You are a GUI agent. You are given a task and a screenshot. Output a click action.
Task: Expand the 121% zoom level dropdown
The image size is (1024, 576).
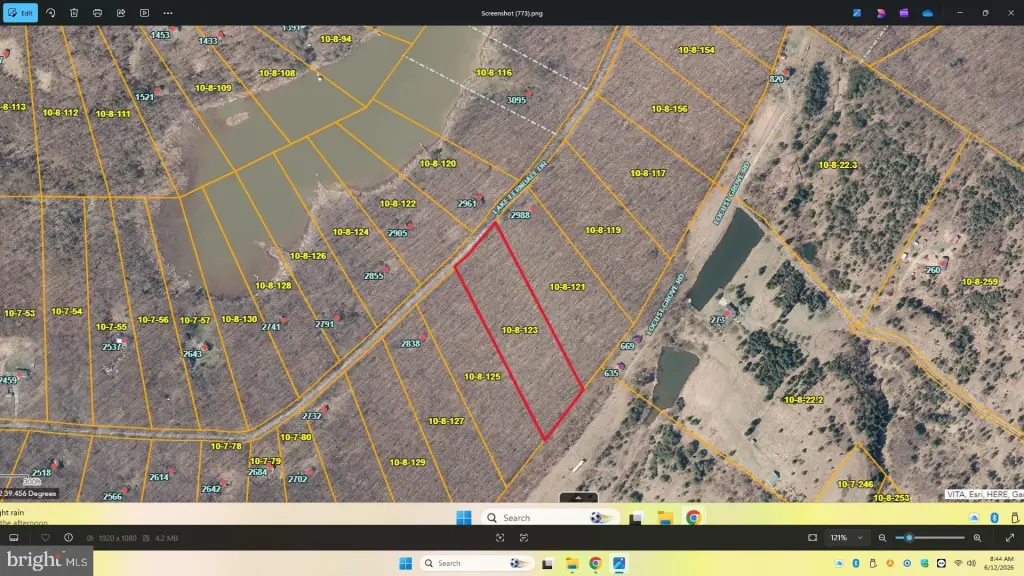tap(846, 537)
